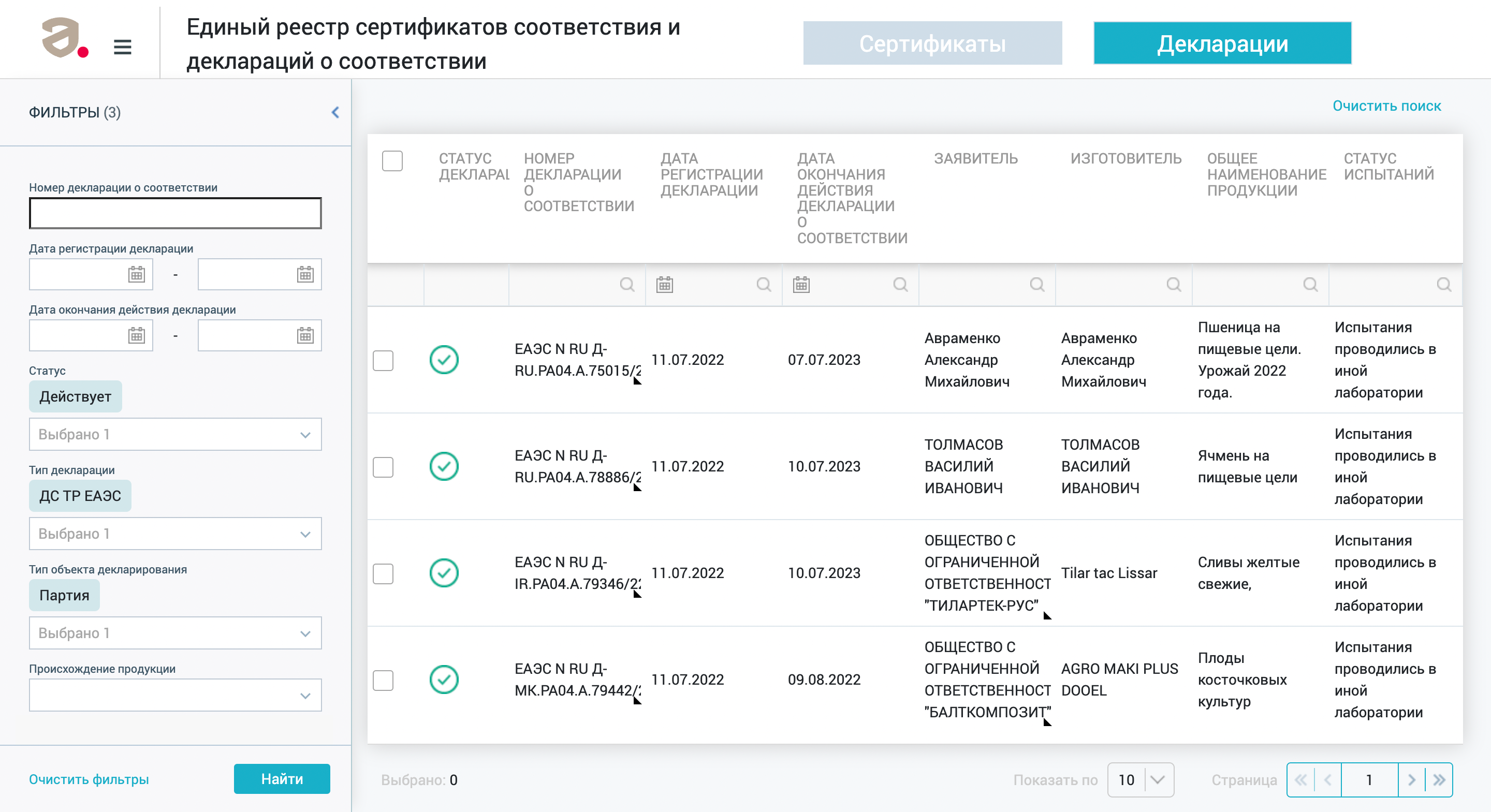Viewport: 1491px width, 812px height.
Task: Open declaration MK.РА04.А.79442
Action: pyautogui.click(x=577, y=680)
